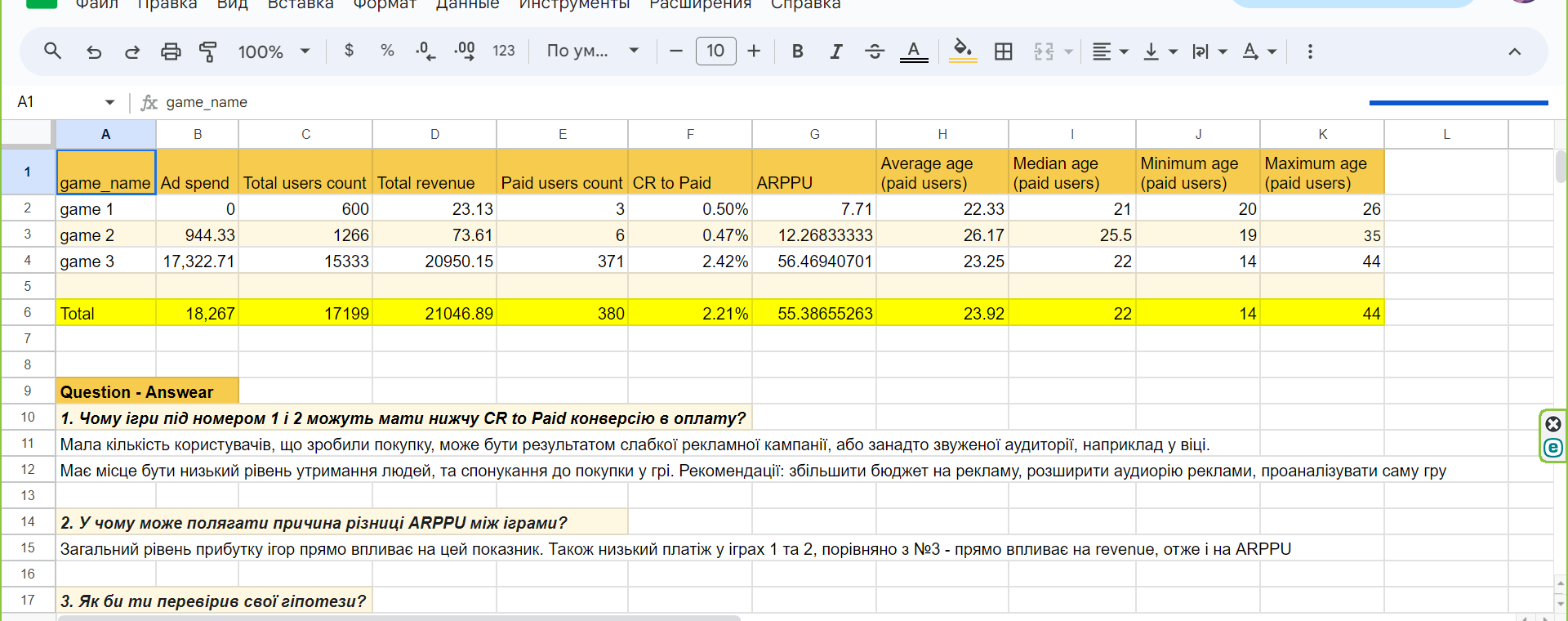Format cell as currency
Screen dimensions: 1568x621
[x=349, y=51]
